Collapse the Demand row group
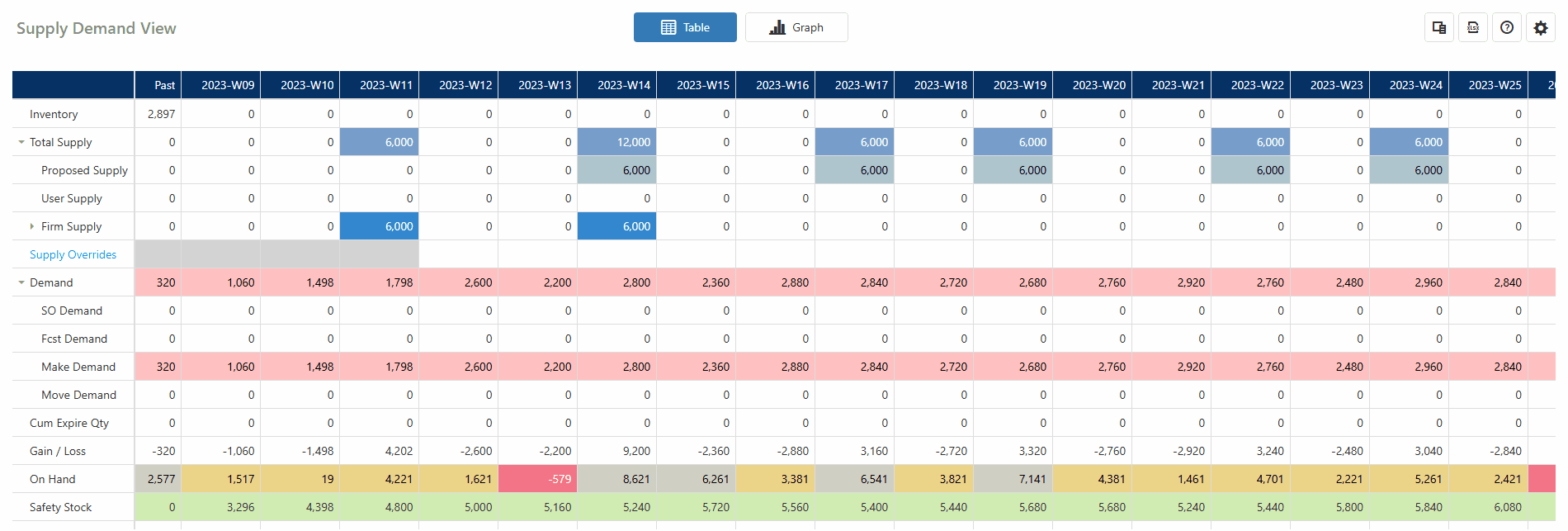The width and height of the screenshot is (1568, 531). 21,282
